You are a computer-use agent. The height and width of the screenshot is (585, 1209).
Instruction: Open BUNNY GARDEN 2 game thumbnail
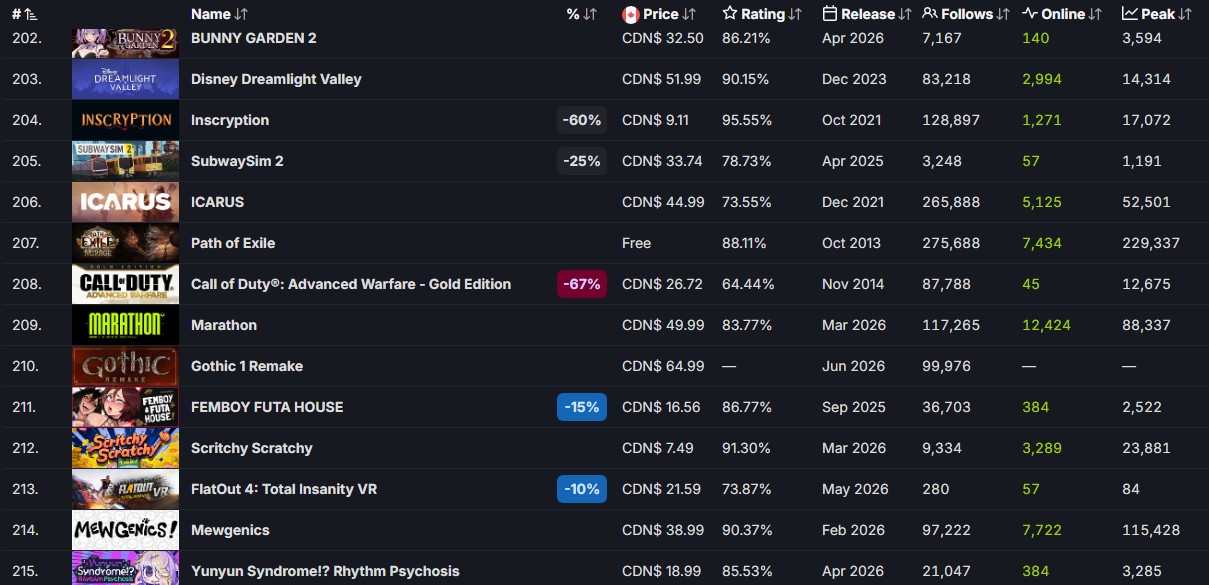tap(125, 41)
